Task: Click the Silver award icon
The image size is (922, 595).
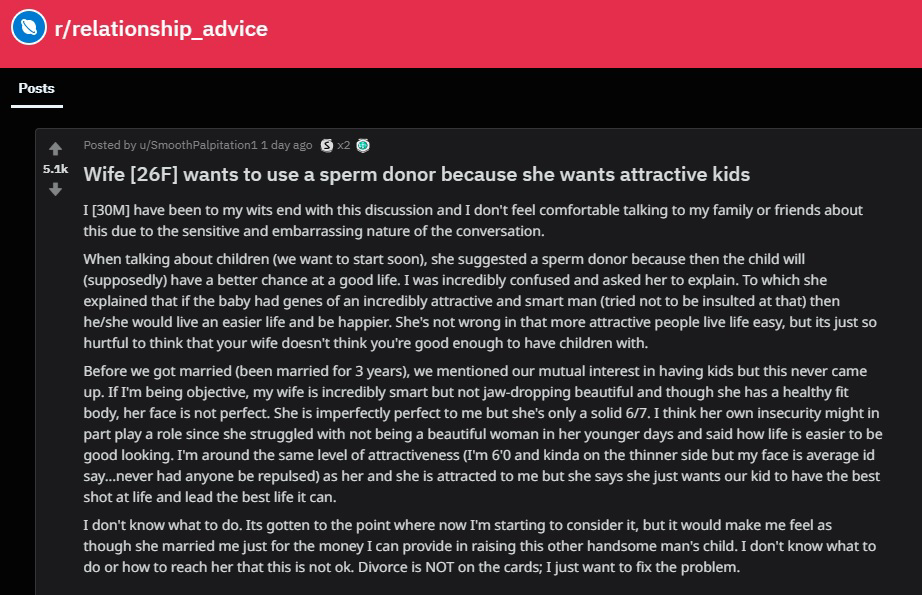Action: point(326,145)
